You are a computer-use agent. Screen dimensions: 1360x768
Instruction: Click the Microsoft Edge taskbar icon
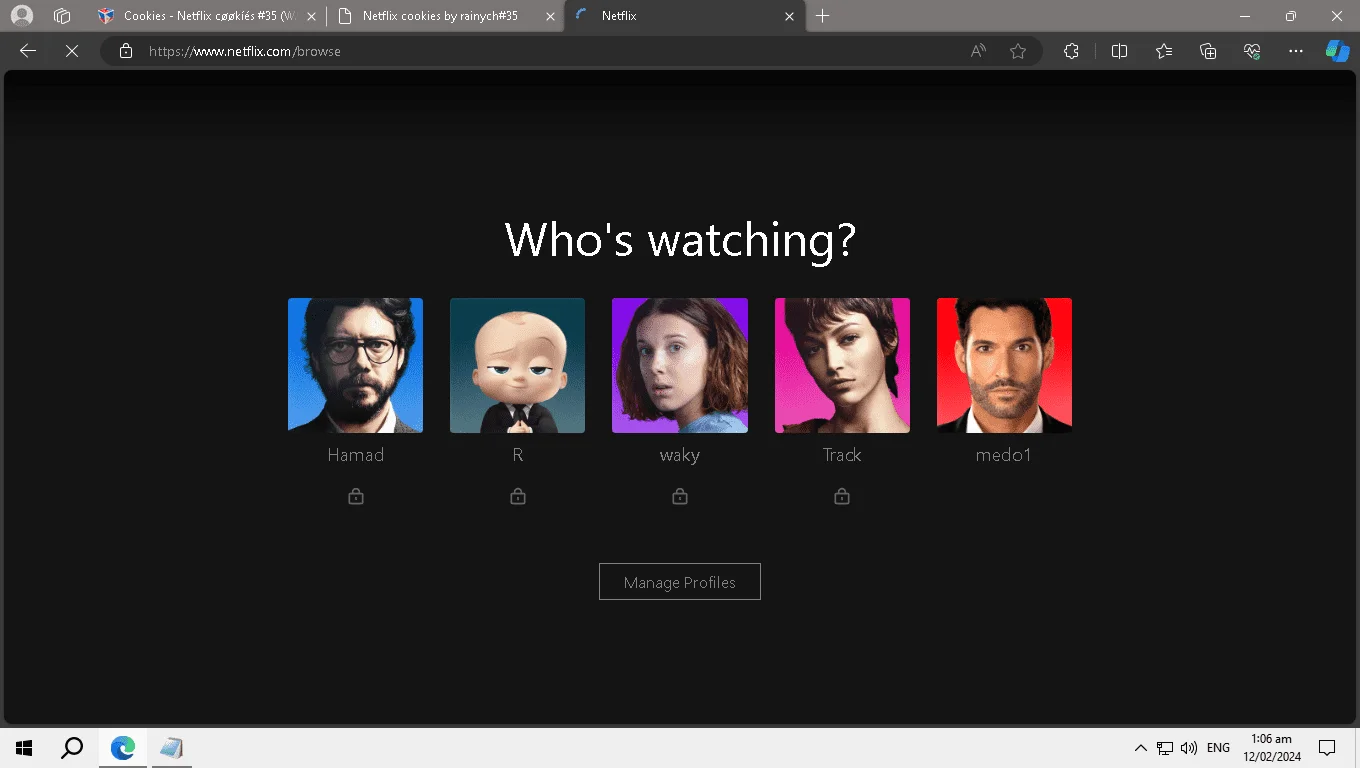123,748
